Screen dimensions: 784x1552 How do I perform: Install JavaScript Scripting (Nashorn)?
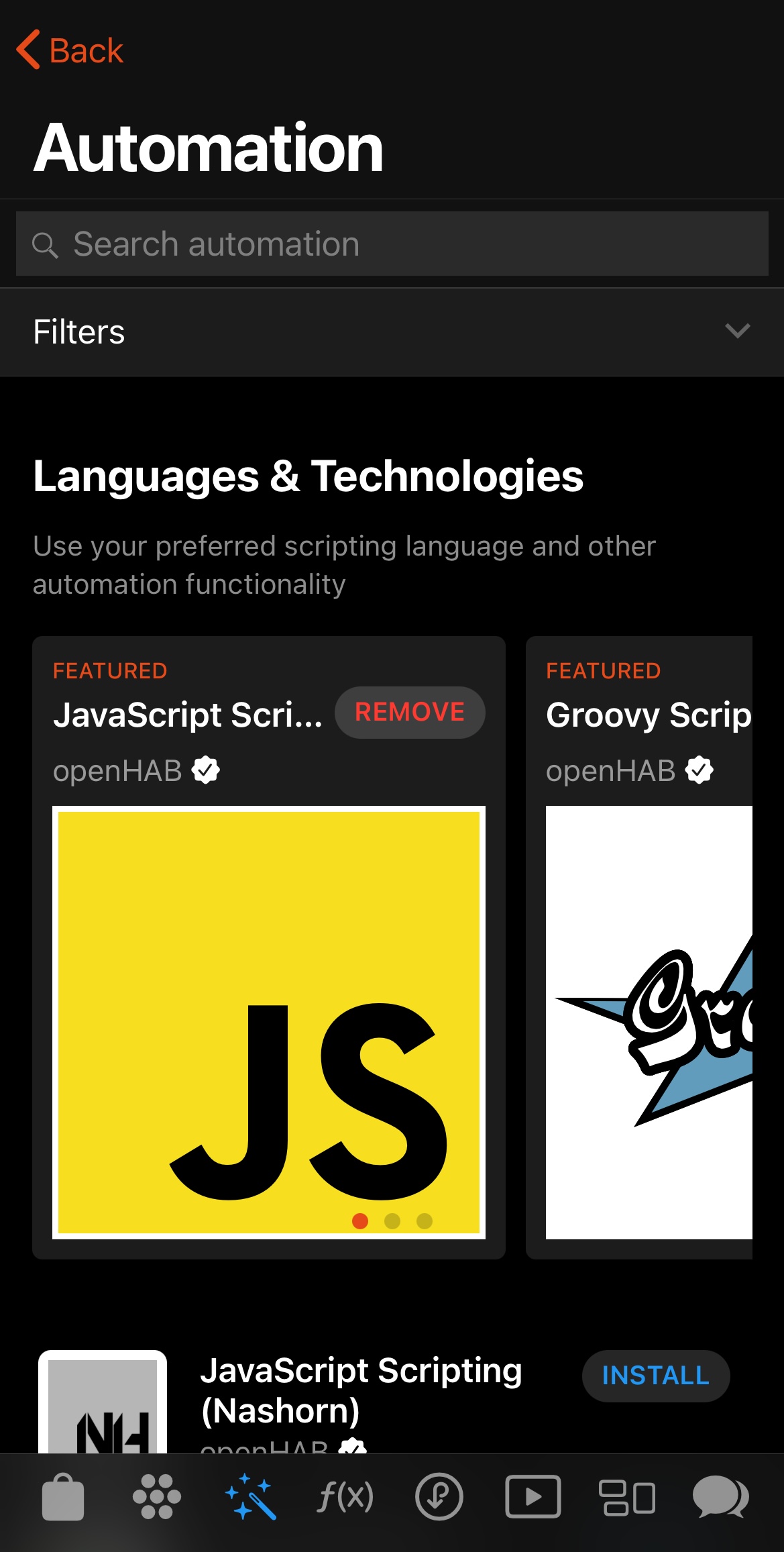[x=655, y=1376]
